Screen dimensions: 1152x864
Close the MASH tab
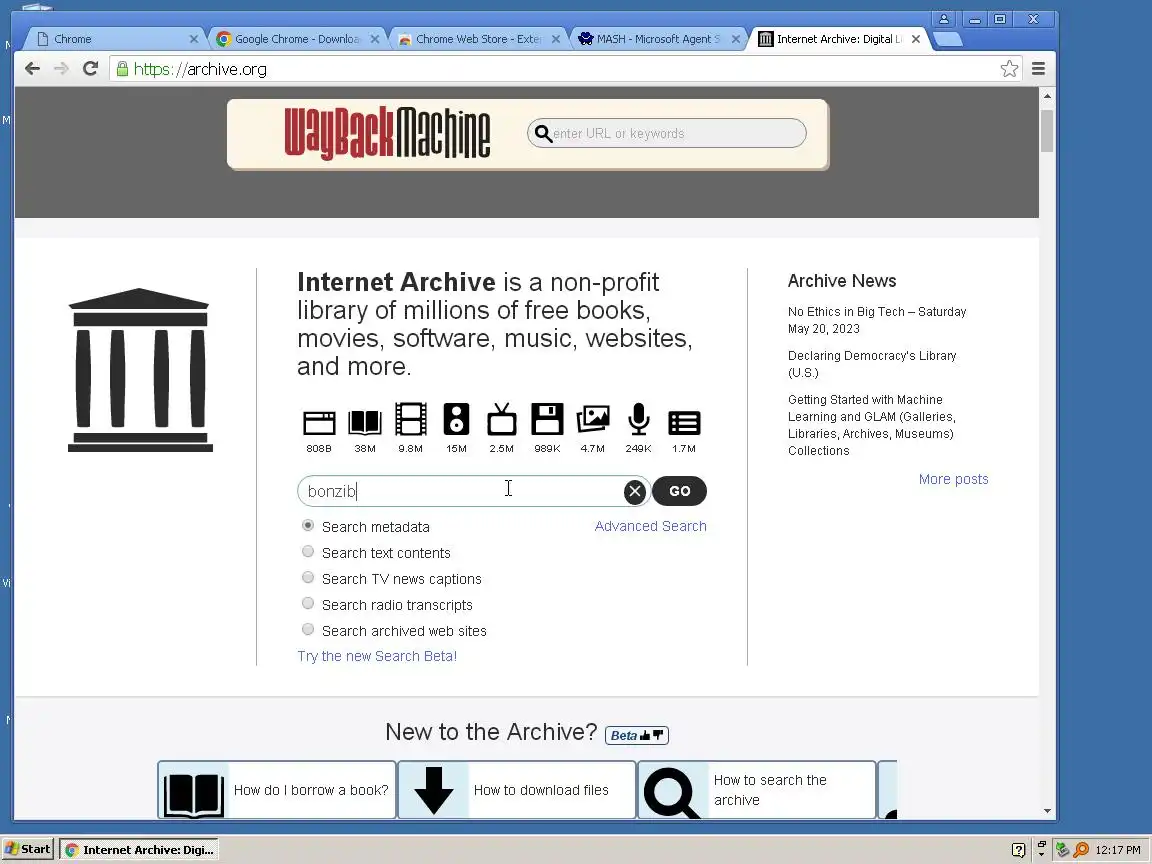click(735, 39)
